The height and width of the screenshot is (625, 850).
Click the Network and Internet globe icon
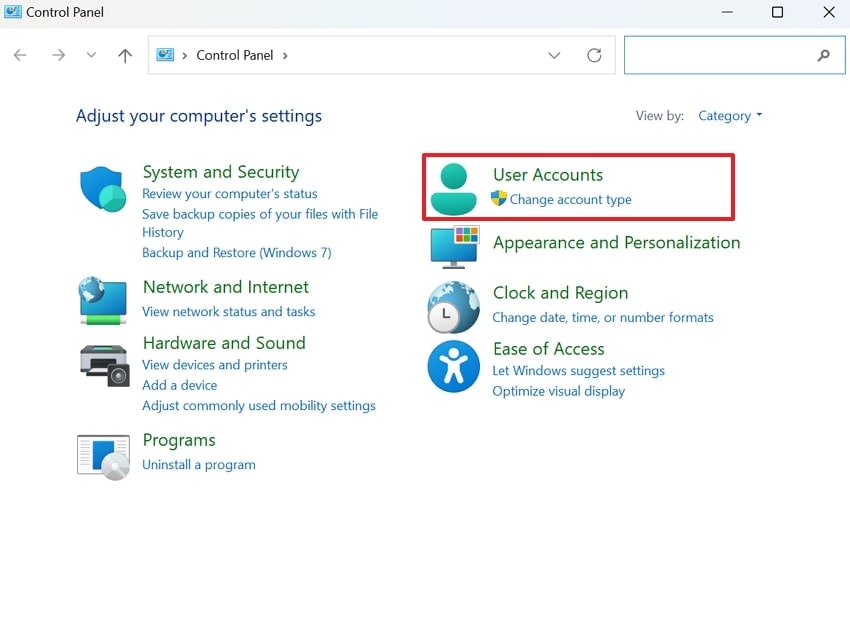point(103,300)
